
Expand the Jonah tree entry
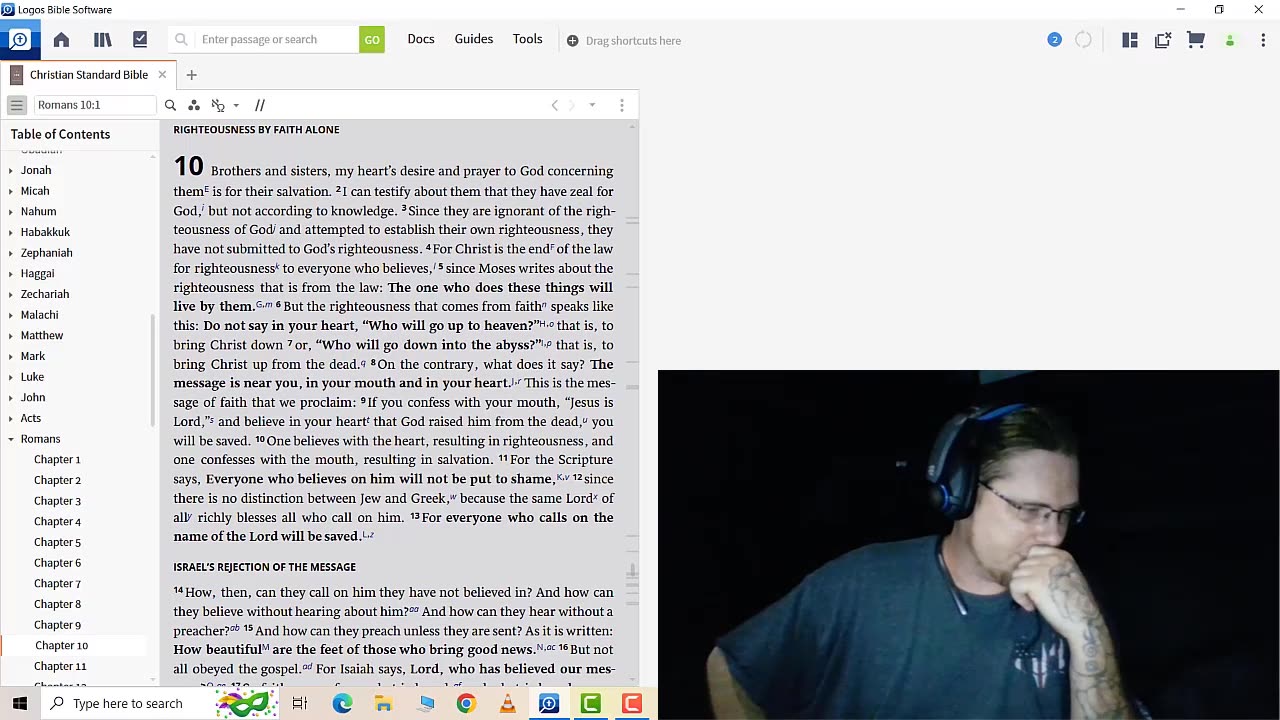(11, 171)
